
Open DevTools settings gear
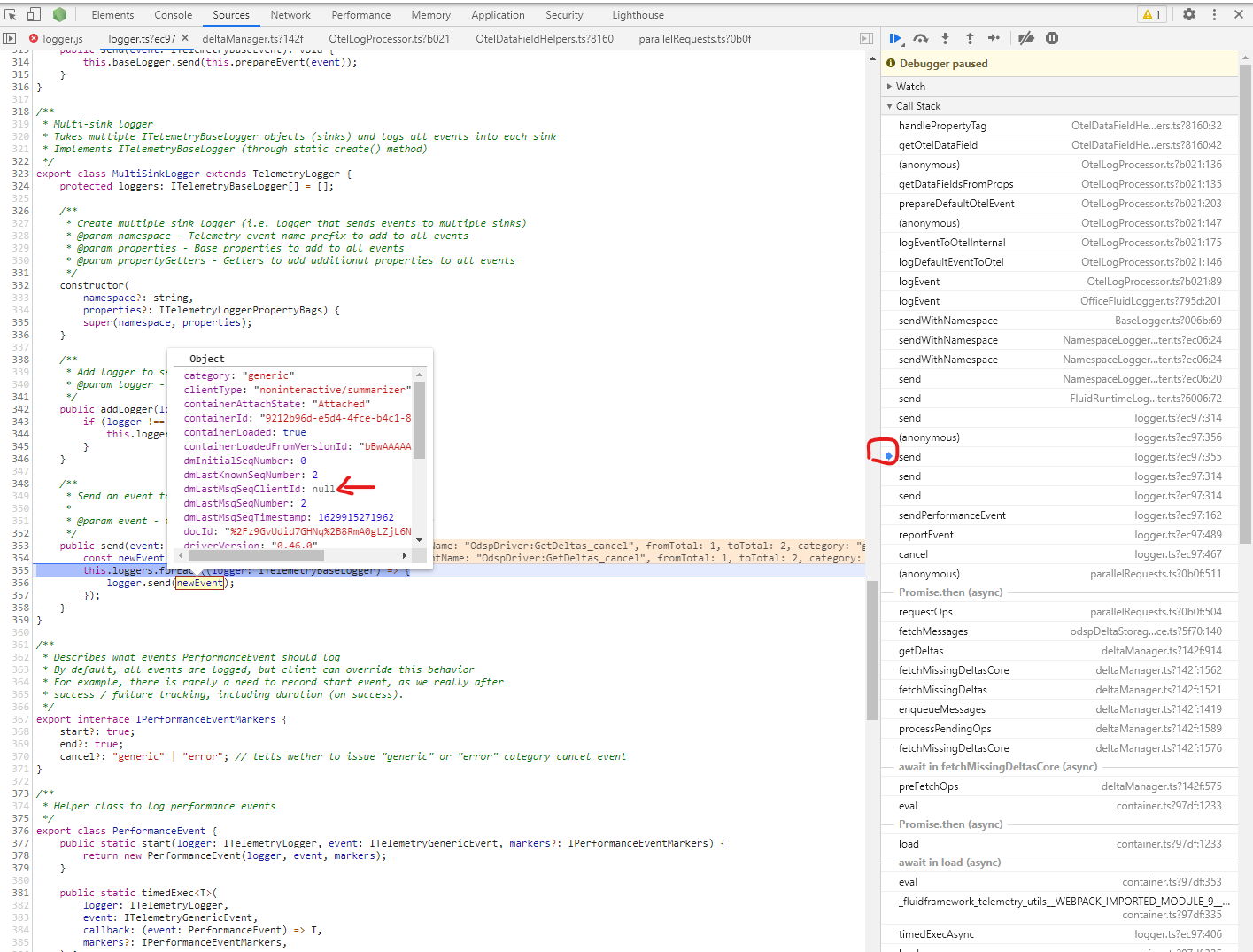1188,14
